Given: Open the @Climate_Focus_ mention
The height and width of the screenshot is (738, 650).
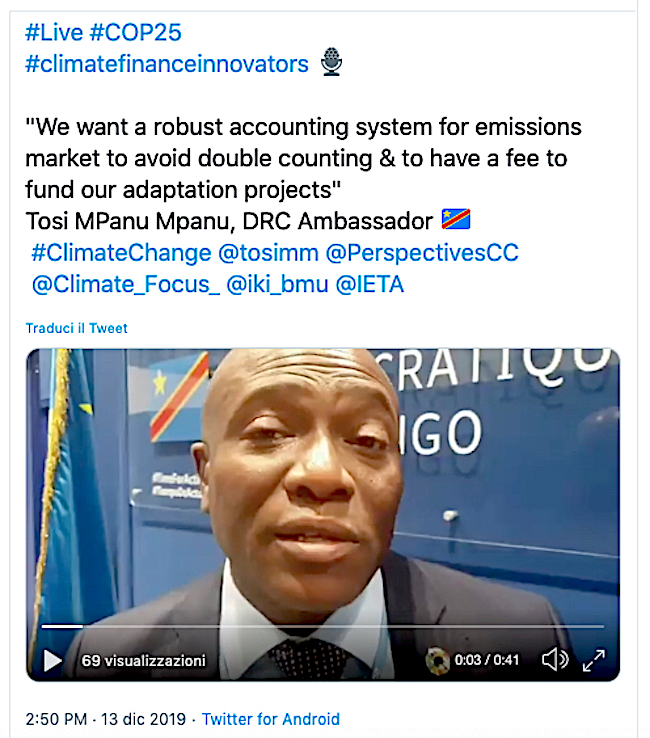Looking at the screenshot, I should pos(125,285).
